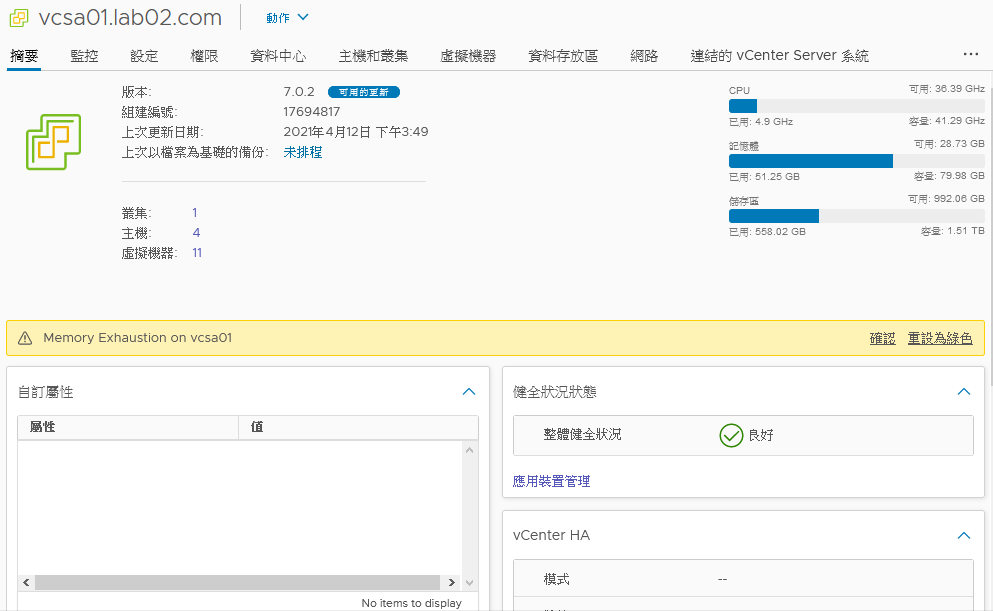993x611 pixels.
Task: Click the 值 column header
Action: (358, 427)
